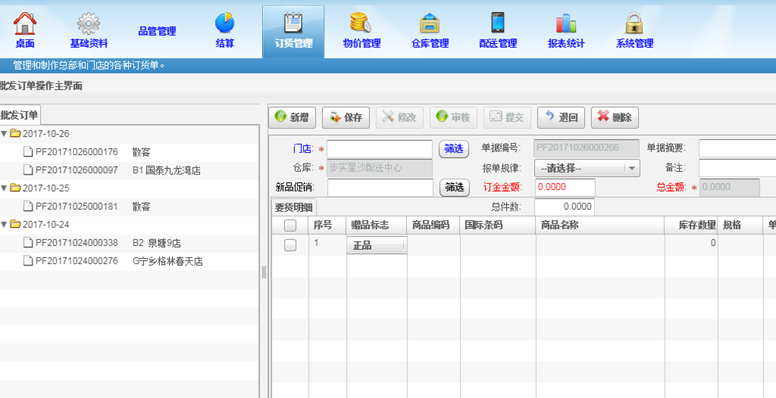Click the 单据编号 field
The image size is (776, 398).
tap(586, 148)
